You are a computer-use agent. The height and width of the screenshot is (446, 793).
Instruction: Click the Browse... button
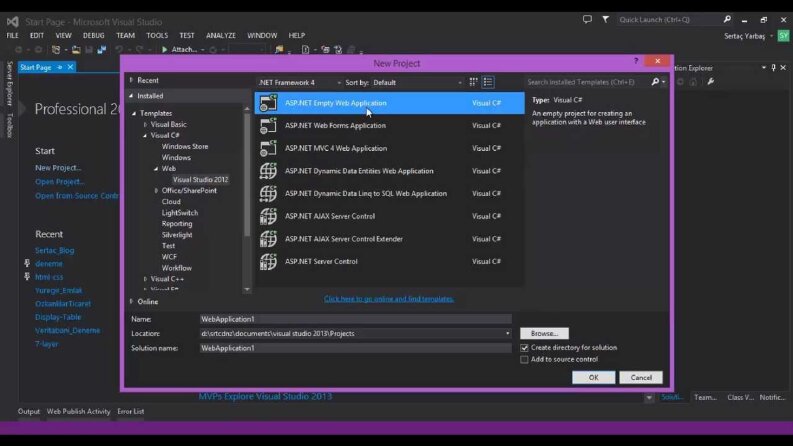tap(544, 334)
